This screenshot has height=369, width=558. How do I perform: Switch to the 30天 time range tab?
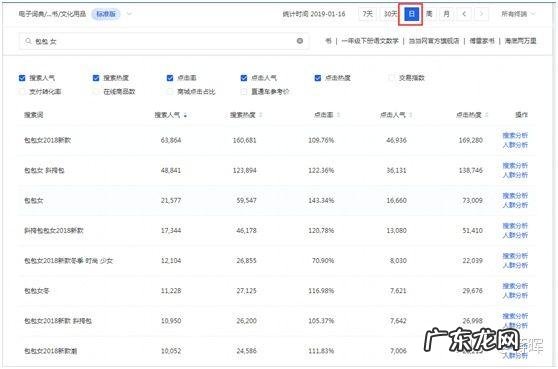[390, 14]
